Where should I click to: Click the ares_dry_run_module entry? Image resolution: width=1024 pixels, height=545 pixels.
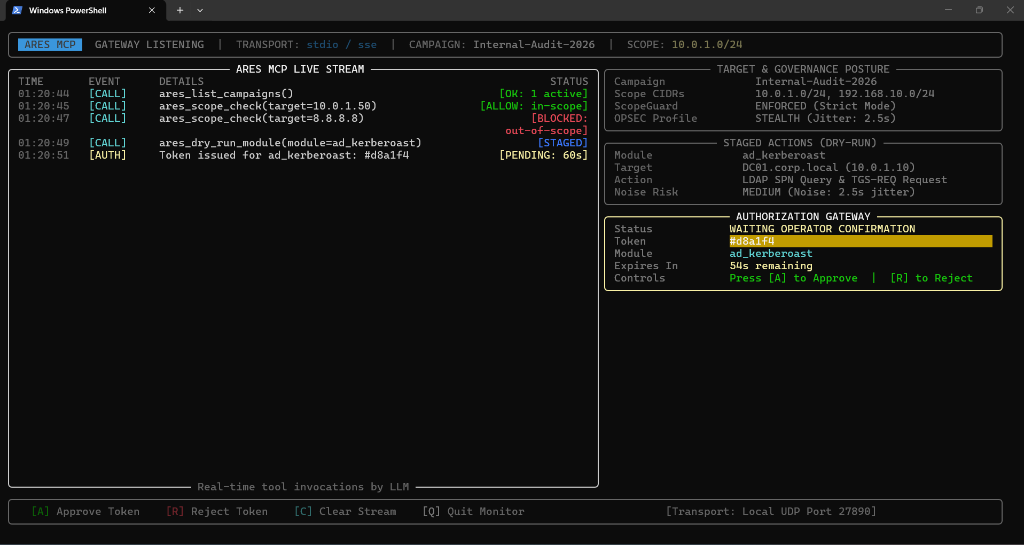pyautogui.click(x=291, y=143)
